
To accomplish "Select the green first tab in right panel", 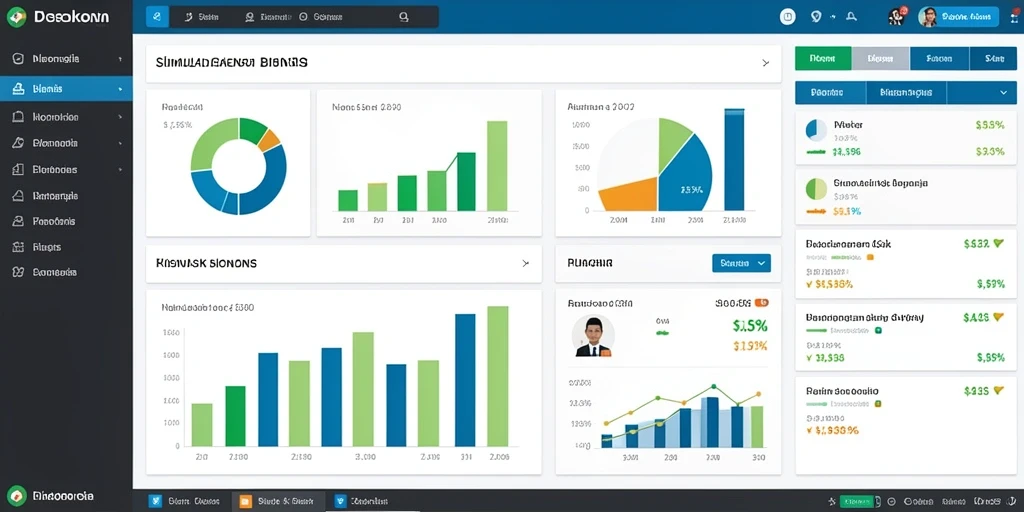I will (x=823, y=58).
